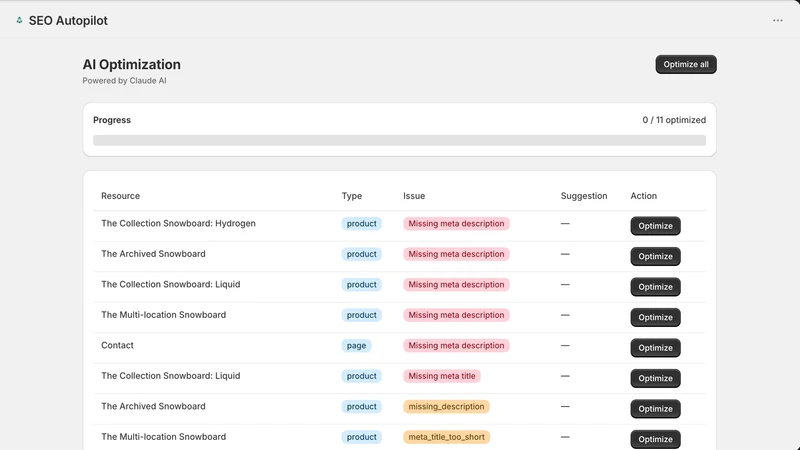Click product badge in meta_title_too_short row
The height and width of the screenshot is (450, 800).
click(361, 437)
